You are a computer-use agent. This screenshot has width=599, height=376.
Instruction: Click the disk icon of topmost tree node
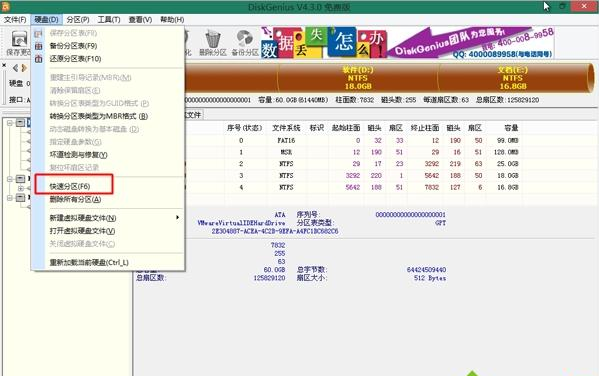click(20, 123)
